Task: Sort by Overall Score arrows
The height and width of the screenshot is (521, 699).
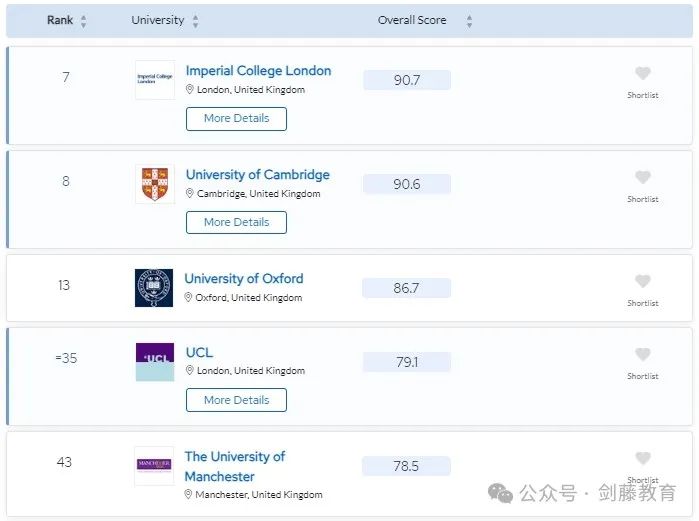Action: click(x=469, y=21)
